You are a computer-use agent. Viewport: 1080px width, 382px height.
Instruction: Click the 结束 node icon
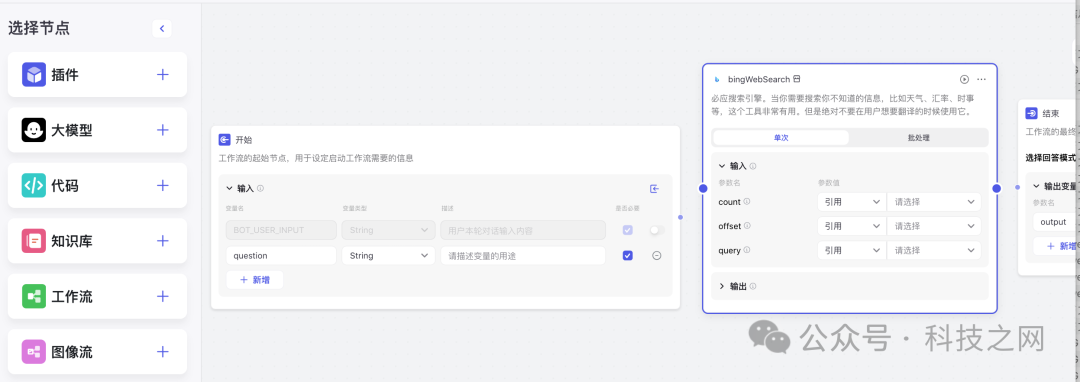click(x=1031, y=114)
